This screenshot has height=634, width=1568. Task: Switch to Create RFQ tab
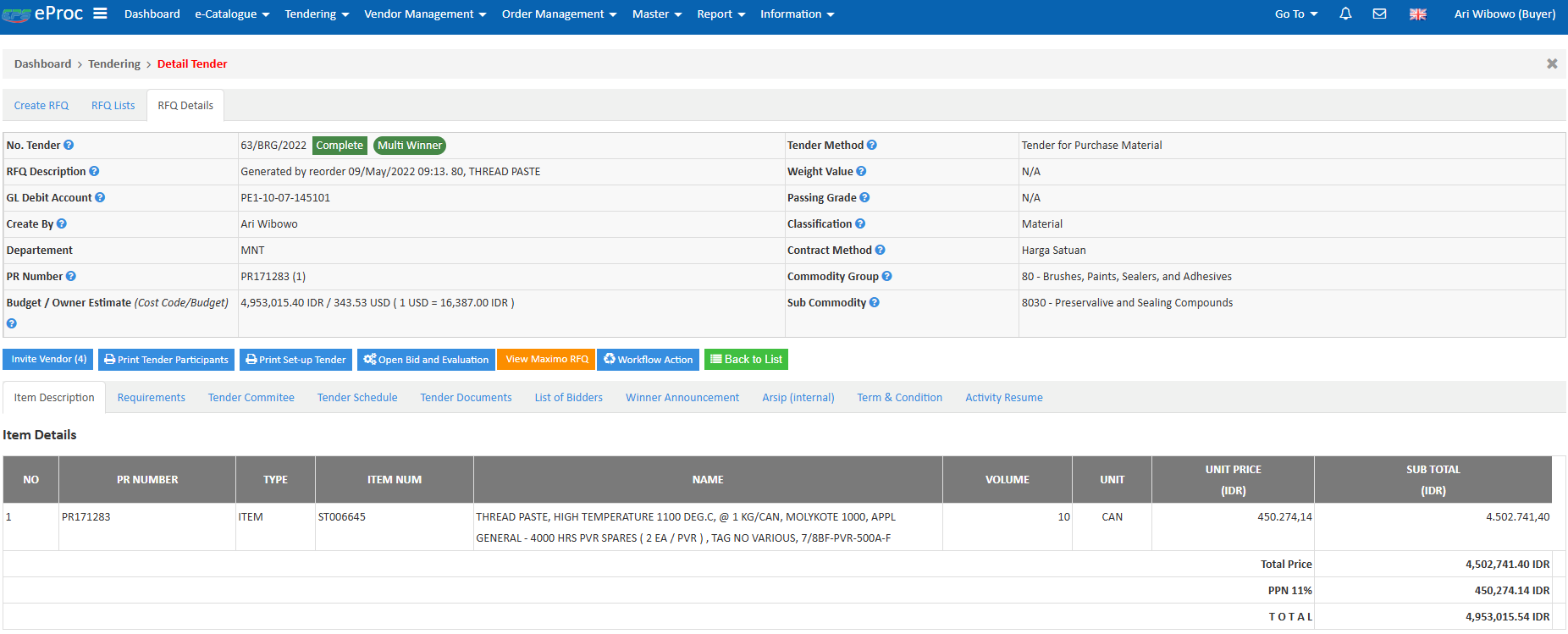point(41,106)
